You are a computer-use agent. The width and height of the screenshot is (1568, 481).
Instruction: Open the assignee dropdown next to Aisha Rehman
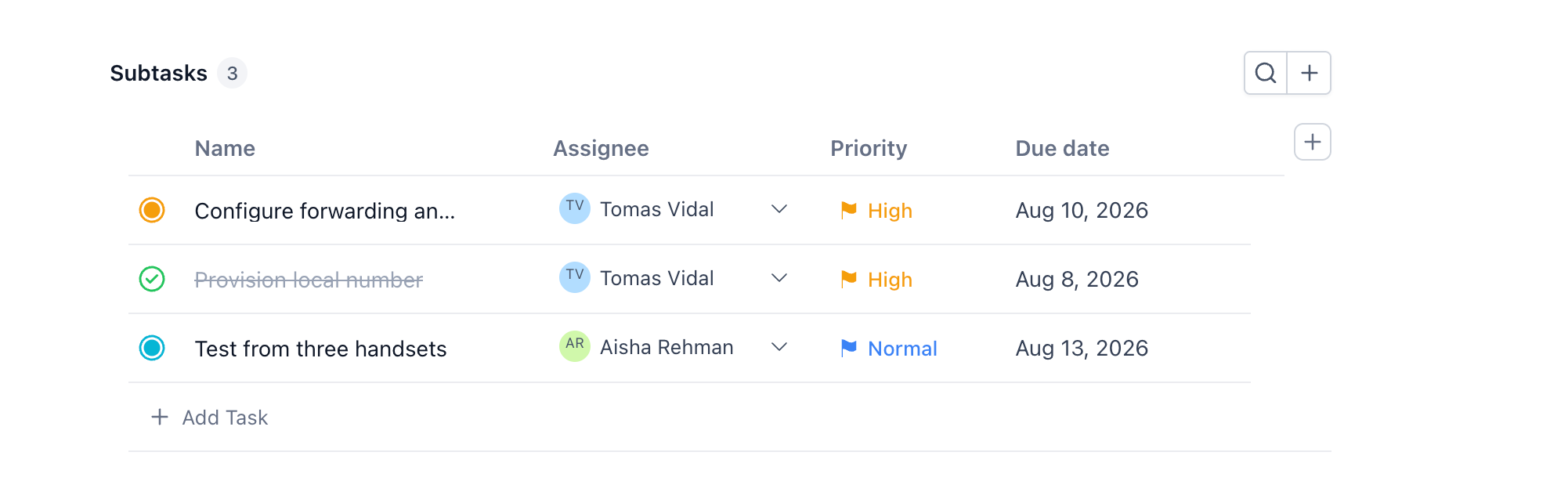[779, 347]
